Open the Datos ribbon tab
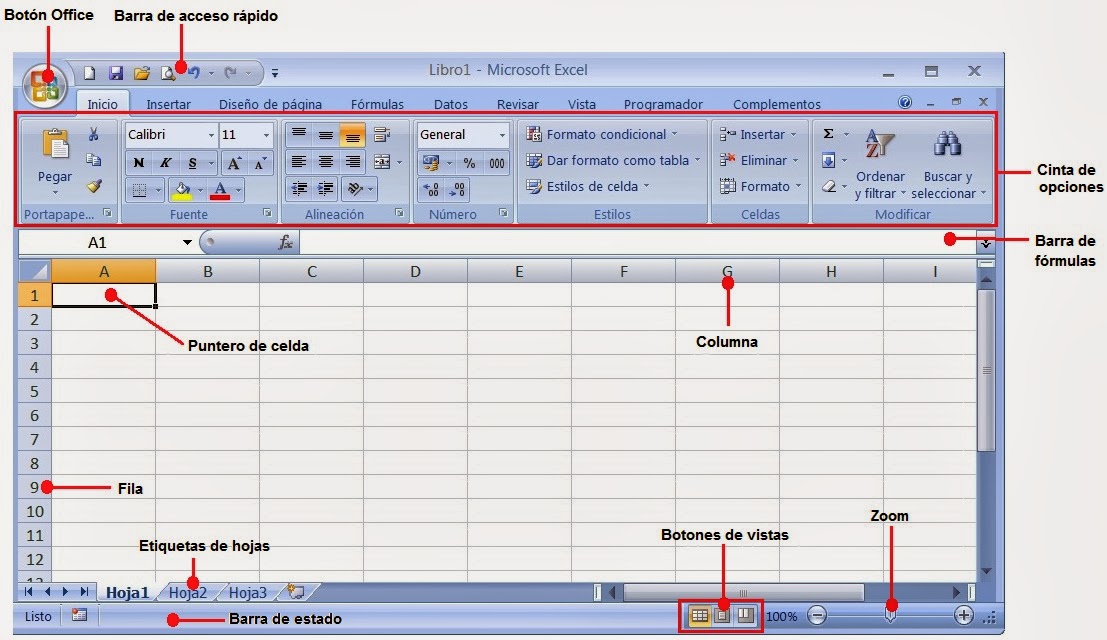 tap(449, 103)
